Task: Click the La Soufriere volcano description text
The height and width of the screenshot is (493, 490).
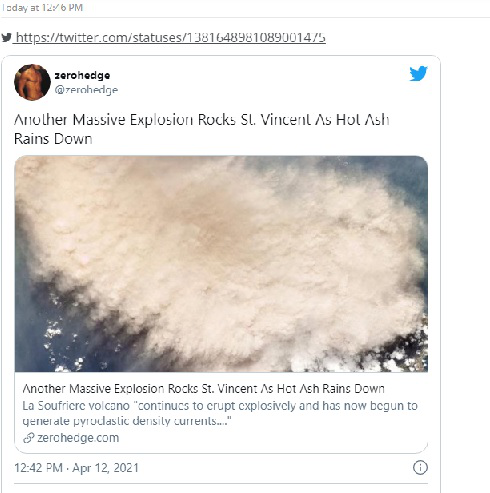Action: pyautogui.click(x=220, y=413)
